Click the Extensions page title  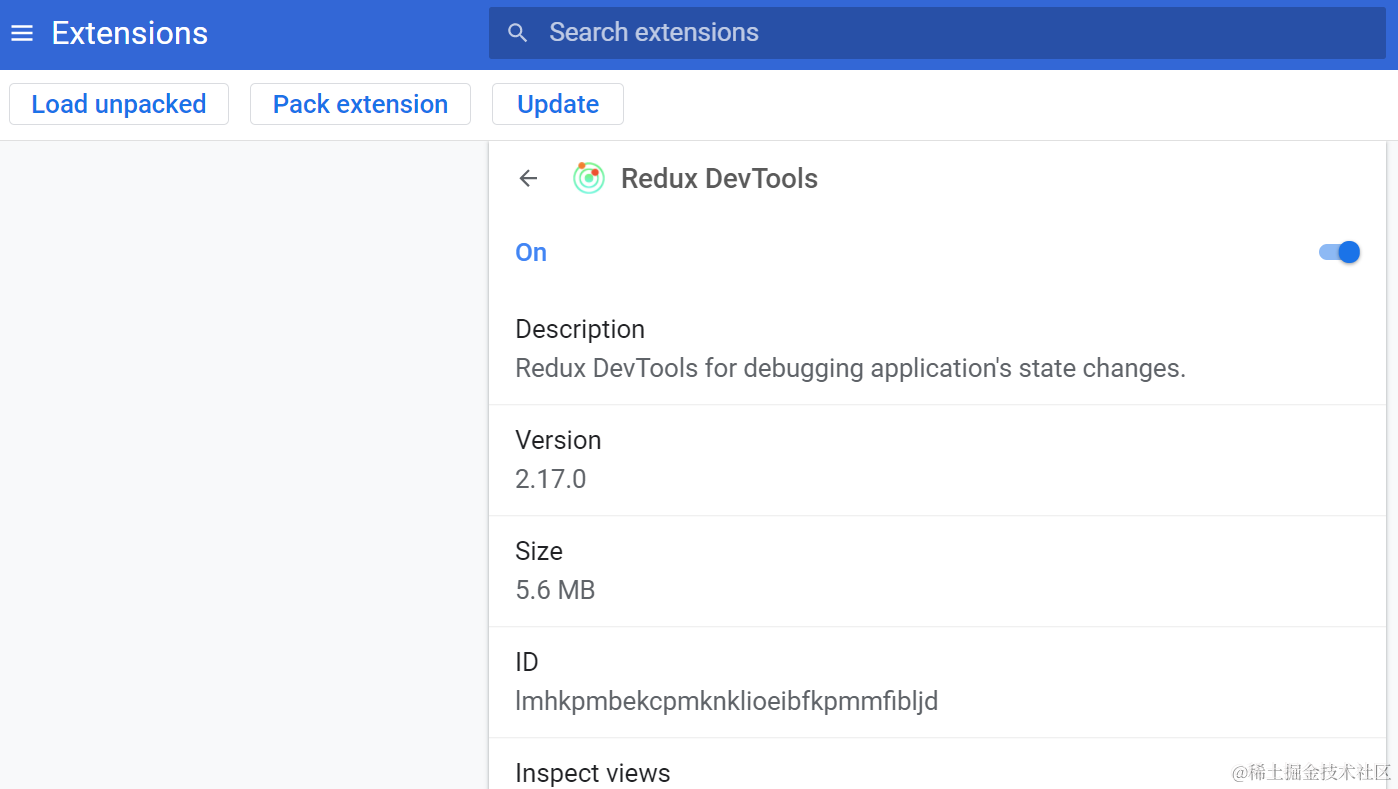[x=130, y=34]
